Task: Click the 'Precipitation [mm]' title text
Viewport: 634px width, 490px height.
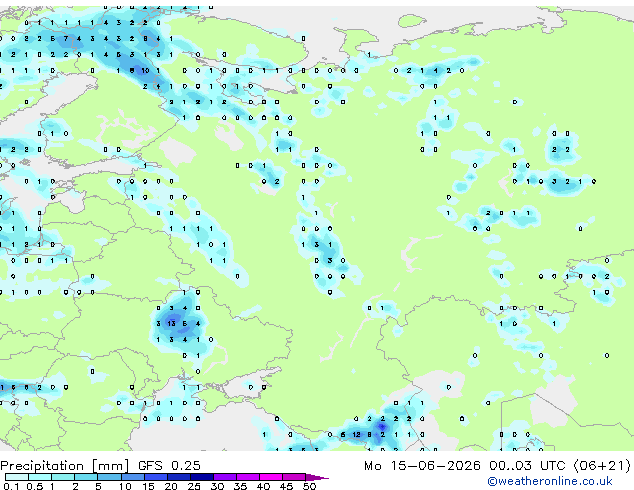Action: 65,466
